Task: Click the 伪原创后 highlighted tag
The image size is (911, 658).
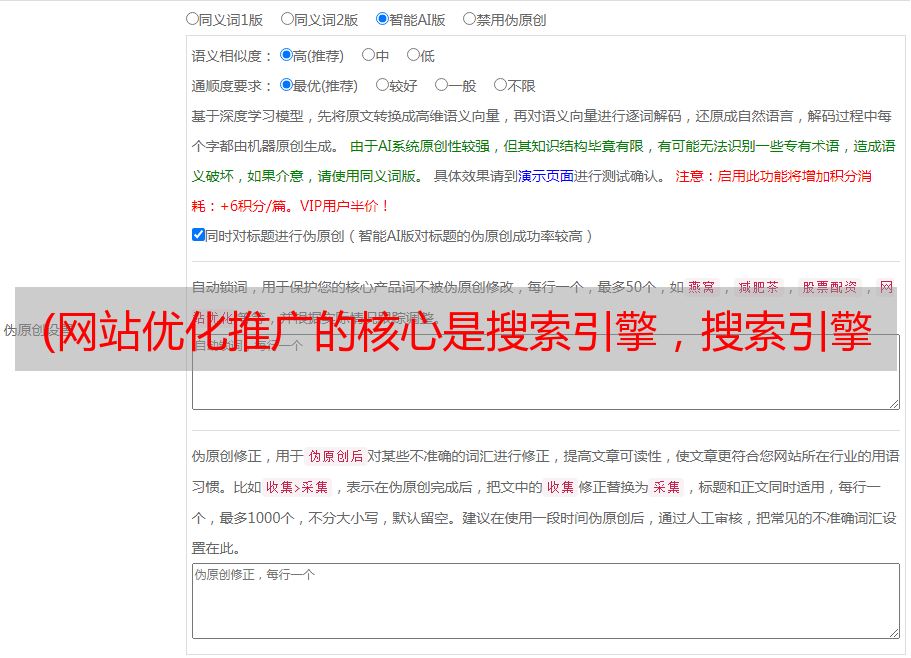Action: 336,456
